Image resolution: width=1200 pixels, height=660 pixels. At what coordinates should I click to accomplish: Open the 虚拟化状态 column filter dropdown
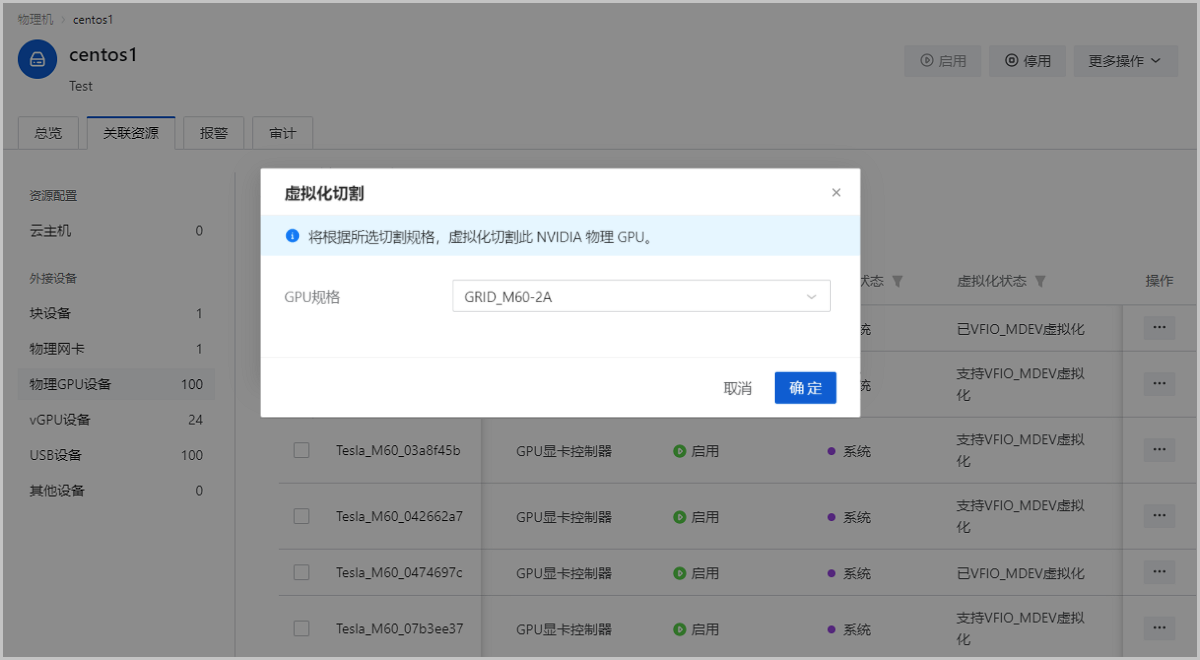1040,281
